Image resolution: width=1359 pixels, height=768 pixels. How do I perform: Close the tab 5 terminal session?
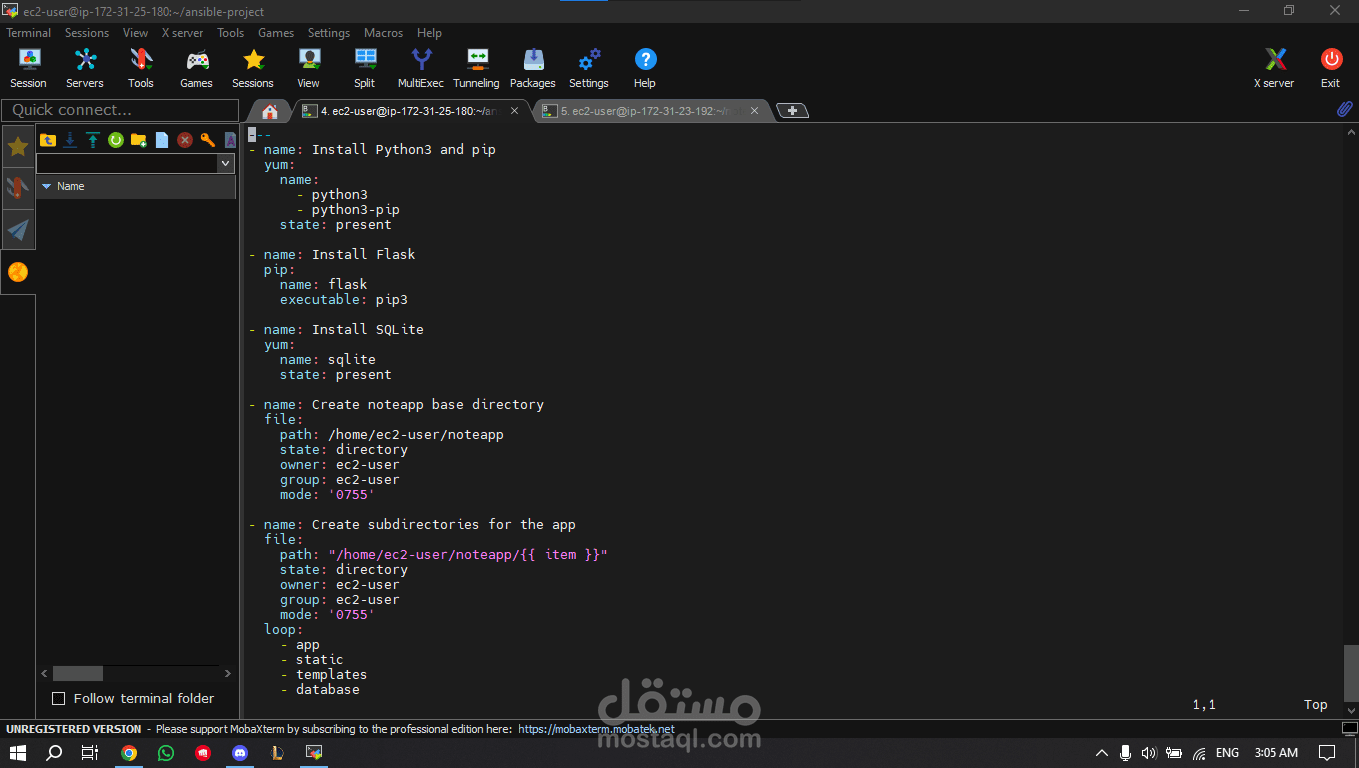755,111
